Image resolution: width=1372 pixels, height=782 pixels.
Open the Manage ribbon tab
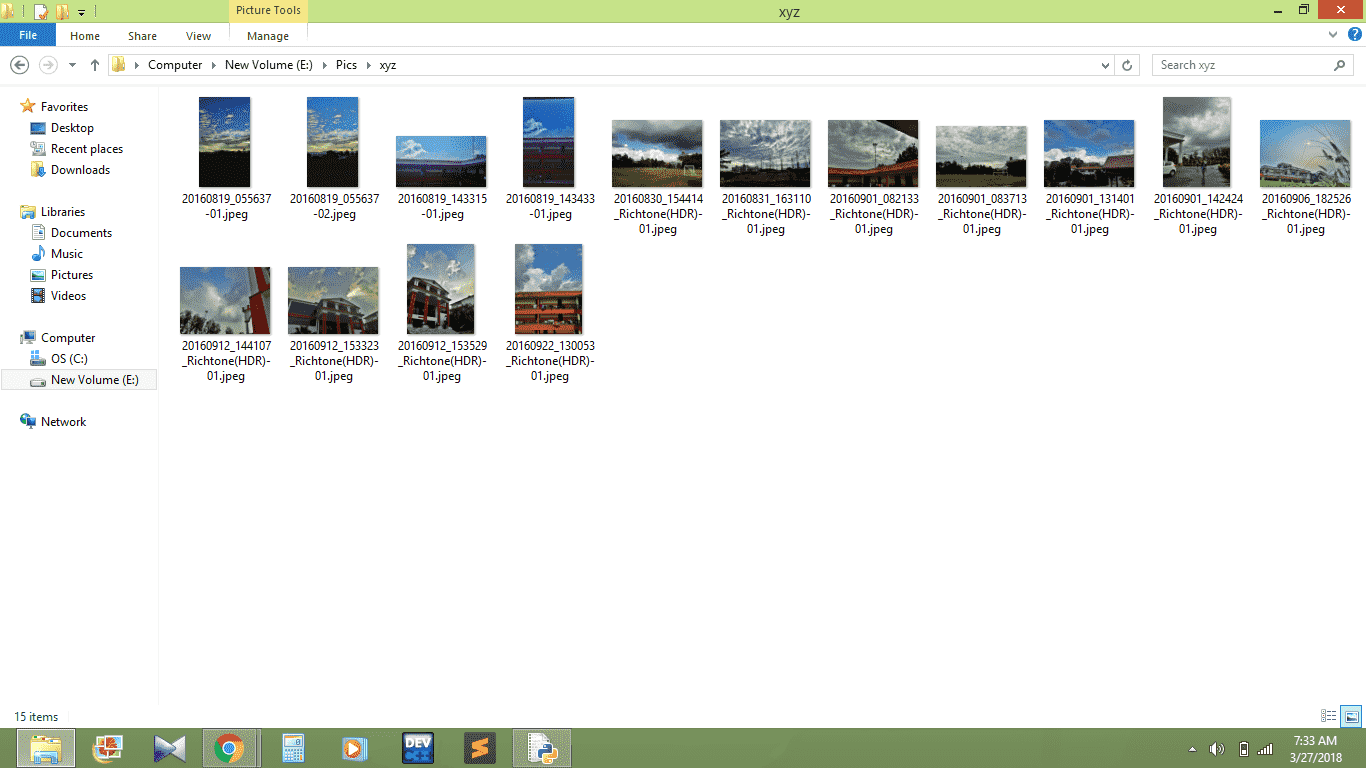pyautogui.click(x=268, y=36)
